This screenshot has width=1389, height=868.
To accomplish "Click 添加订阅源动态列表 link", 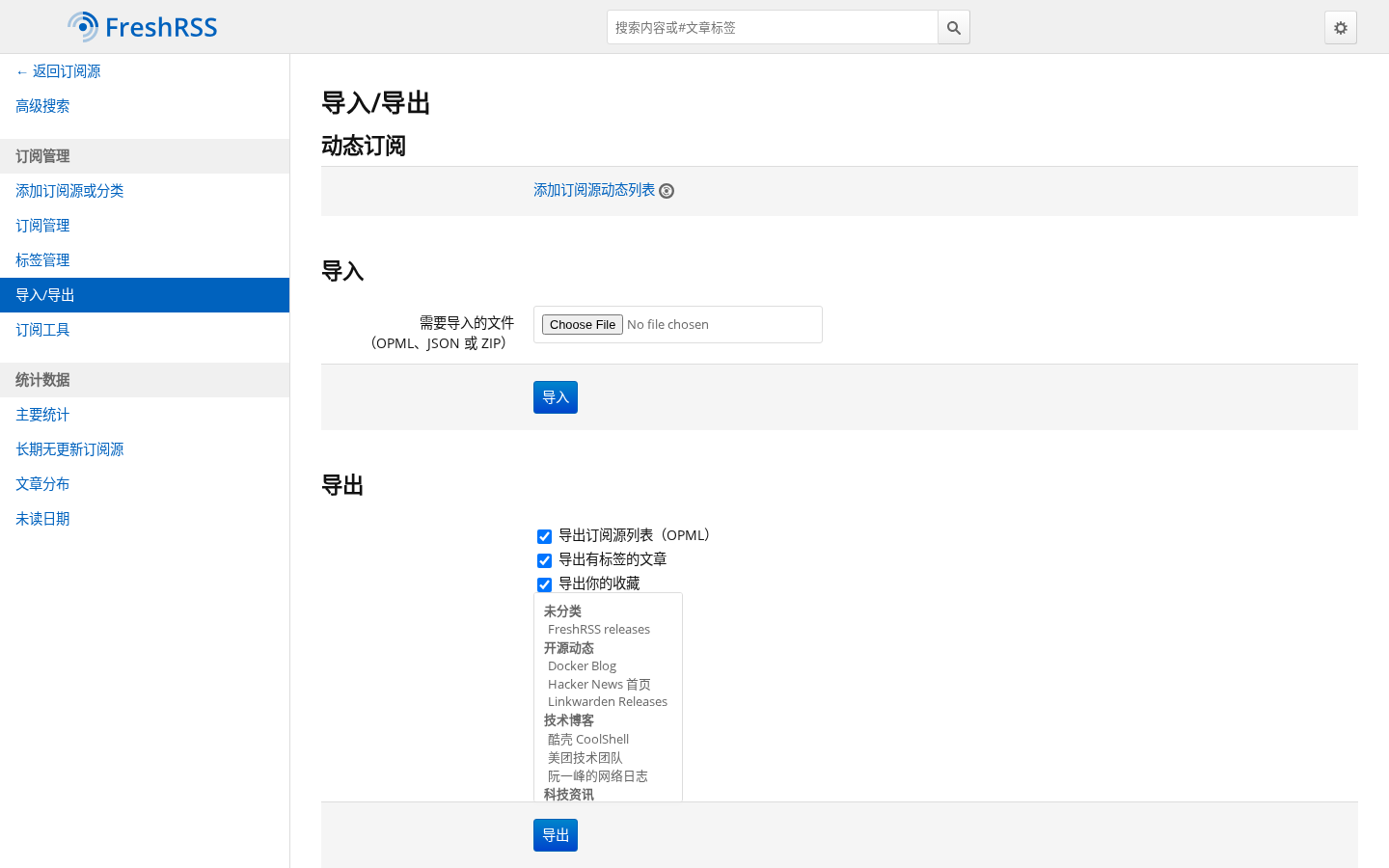I will coord(594,190).
